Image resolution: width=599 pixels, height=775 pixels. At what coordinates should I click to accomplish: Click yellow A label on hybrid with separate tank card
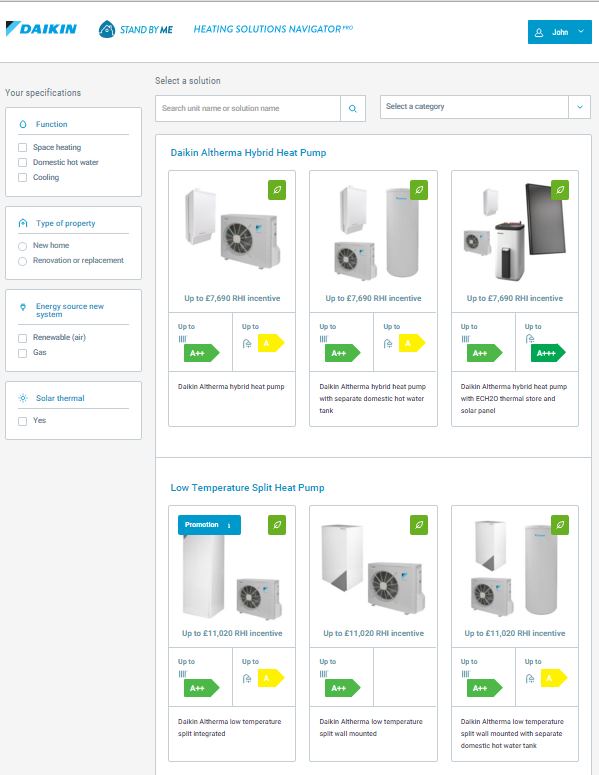coord(412,343)
